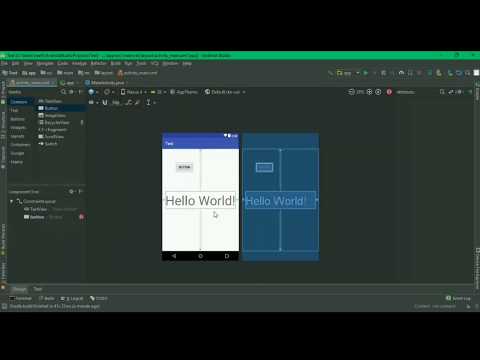480x360 pixels.
Task: Select the Google palette category
Action: (x=17, y=154)
